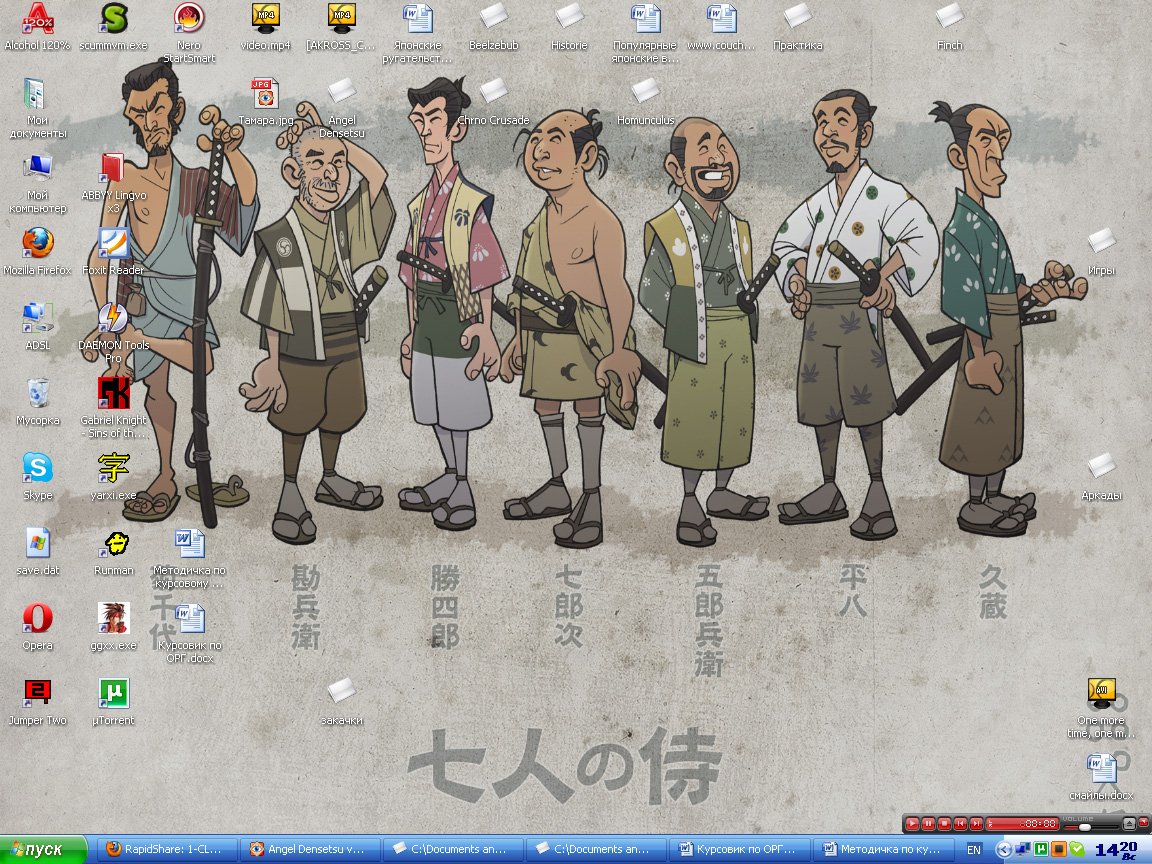The width and height of the screenshot is (1152, 864).
Task: Skip to previous track in media player
Action: (x=960, y=824)
